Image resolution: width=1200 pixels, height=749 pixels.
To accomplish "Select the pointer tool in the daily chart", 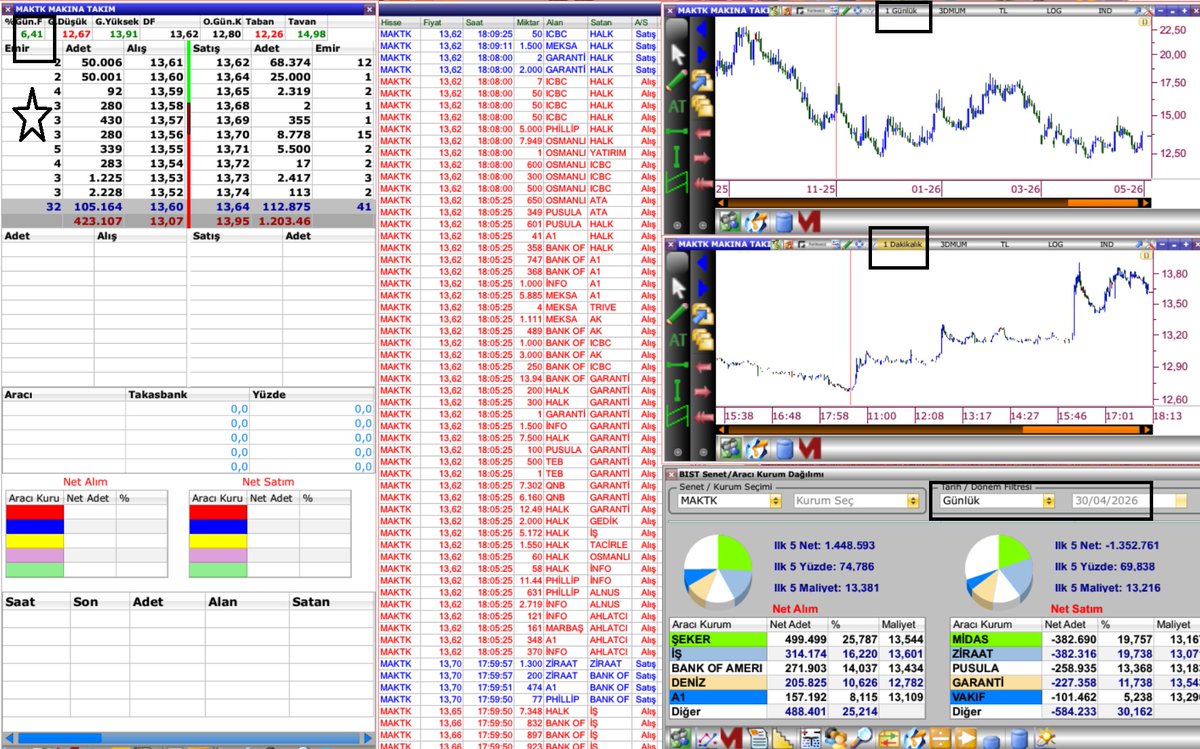I will (677, 54).
